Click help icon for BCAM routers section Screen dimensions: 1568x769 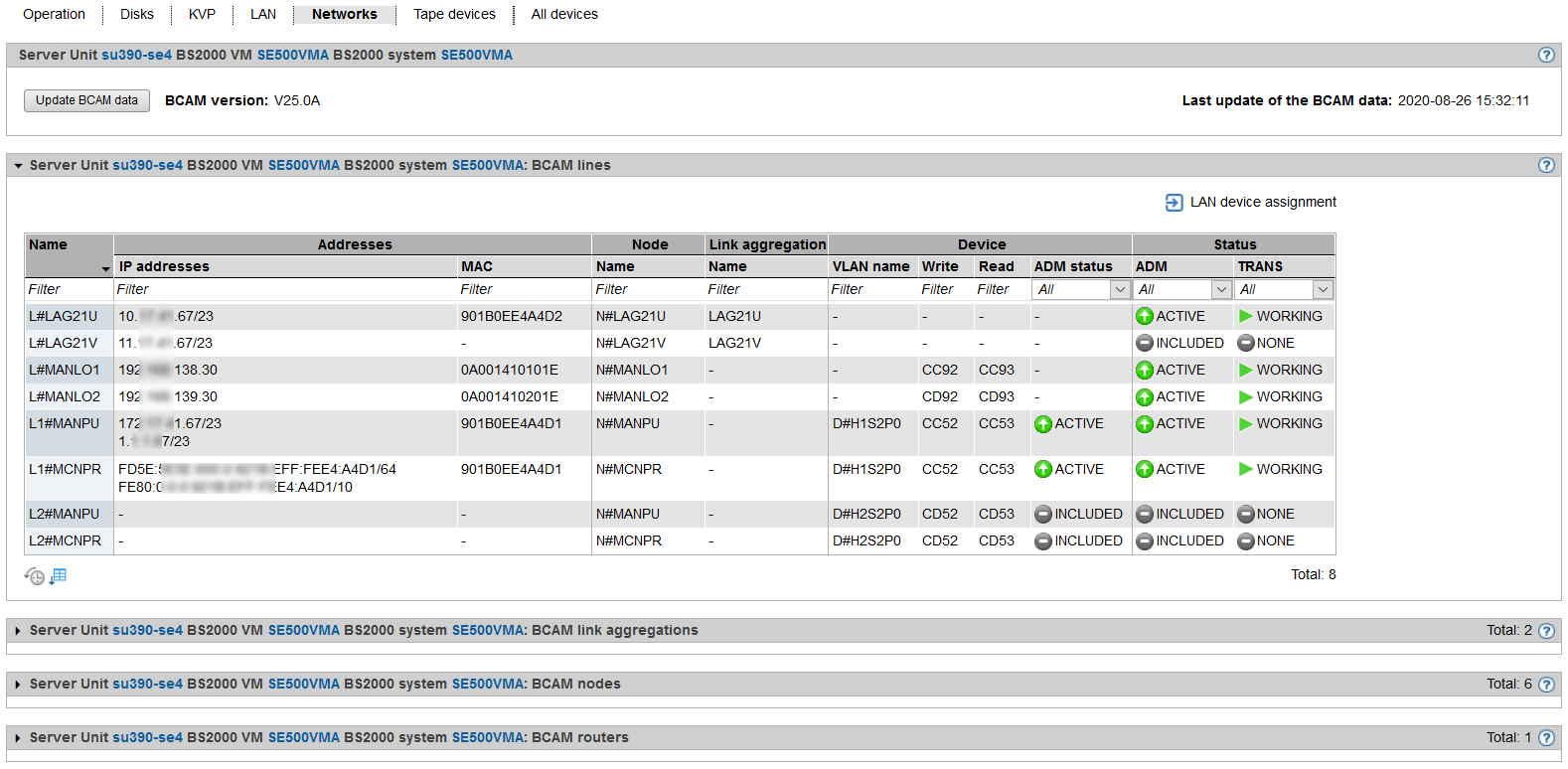(1546, 738)
